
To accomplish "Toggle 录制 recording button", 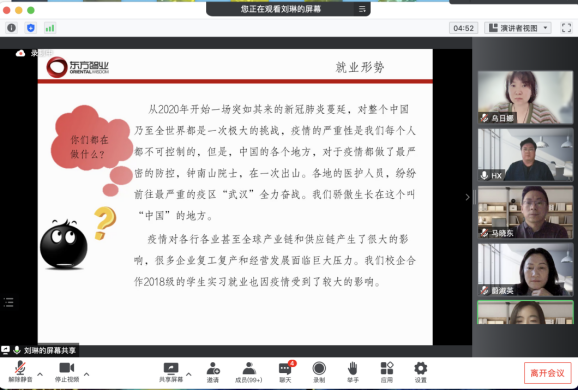I will pyautogui.click(x=319, y=372).
